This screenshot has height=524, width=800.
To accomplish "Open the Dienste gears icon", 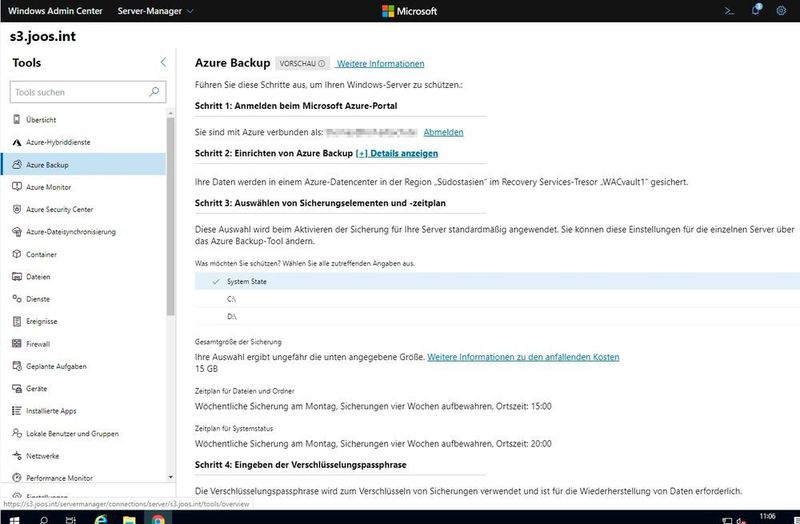I will click(x=17, y=299).
